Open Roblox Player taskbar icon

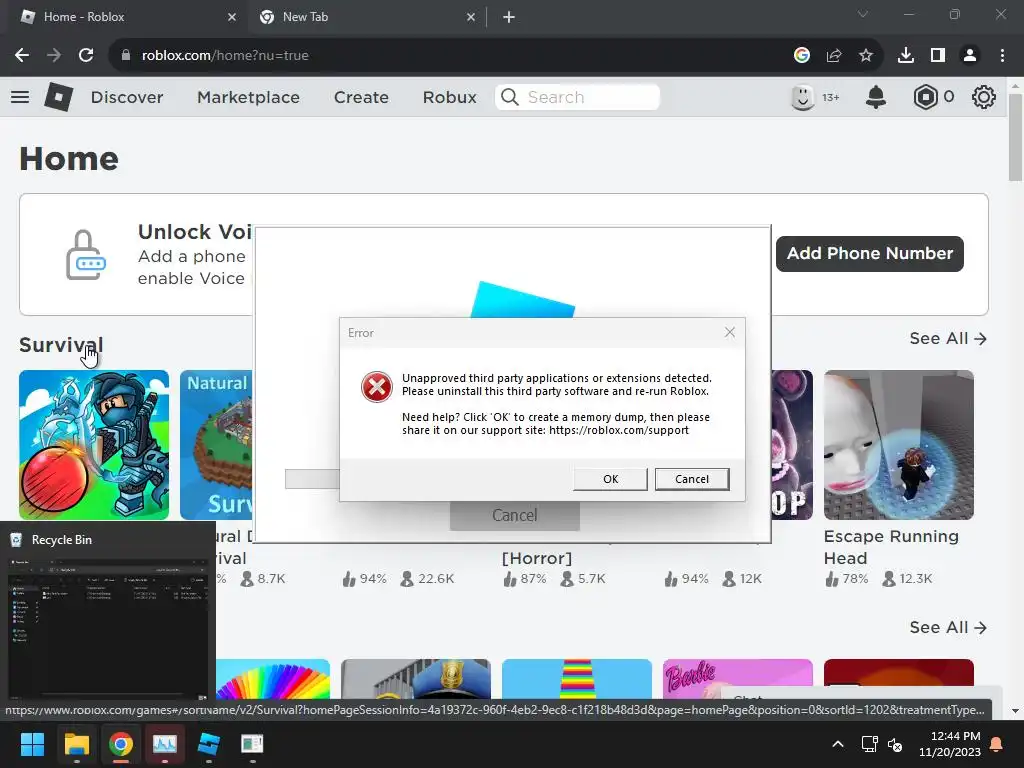pos(208,744)
